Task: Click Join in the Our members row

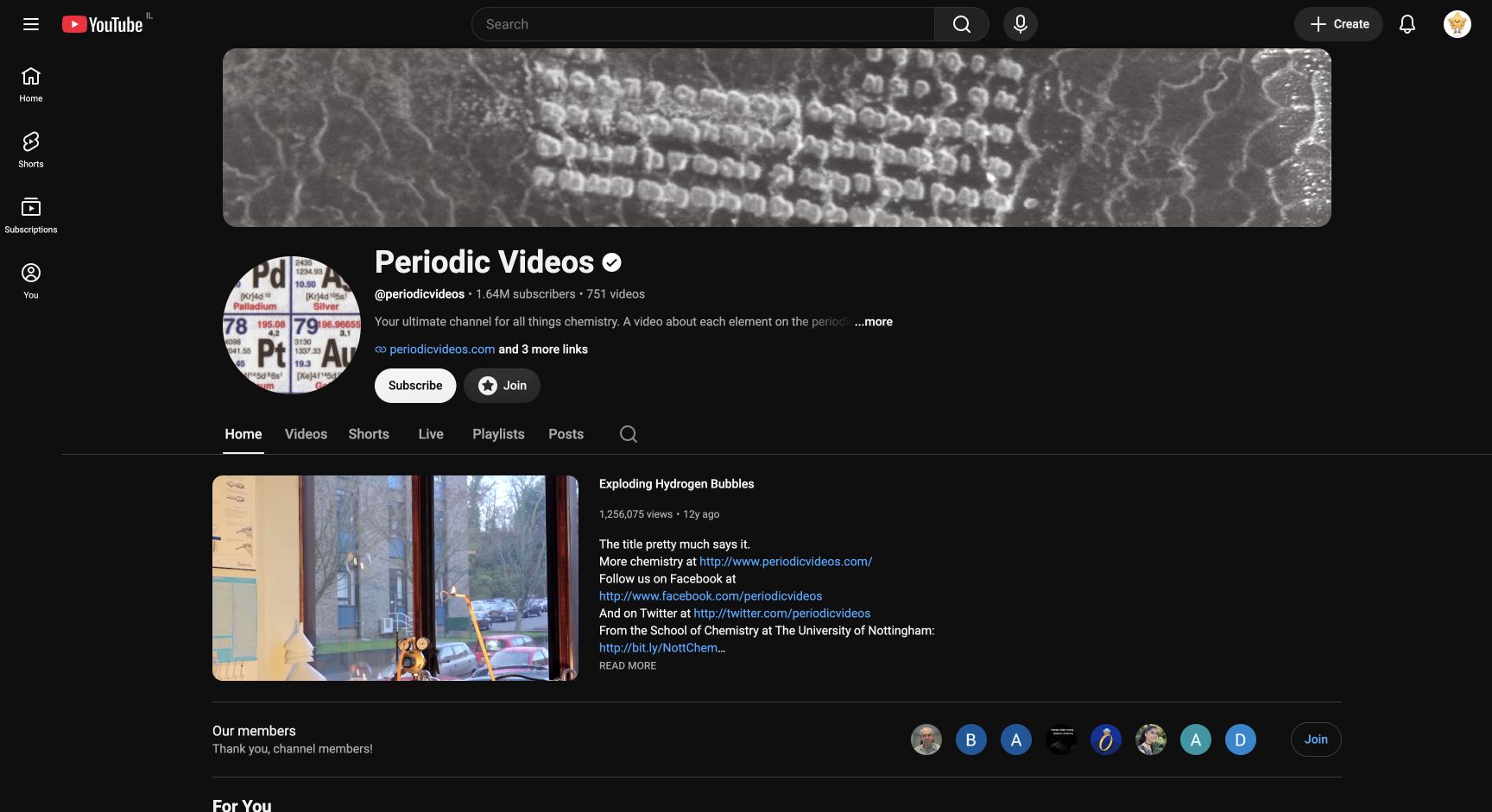Action: [1316, 740]
